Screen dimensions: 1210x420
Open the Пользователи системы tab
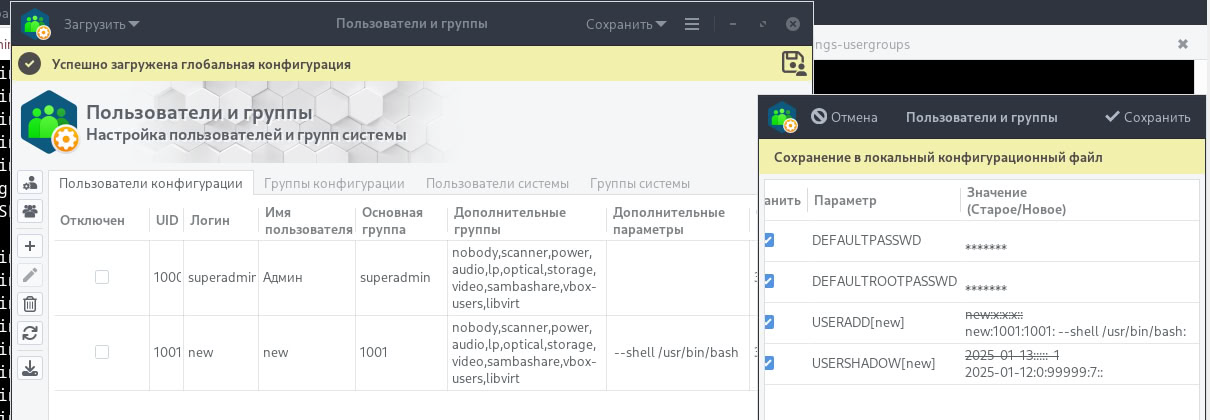tap(497, 183)
